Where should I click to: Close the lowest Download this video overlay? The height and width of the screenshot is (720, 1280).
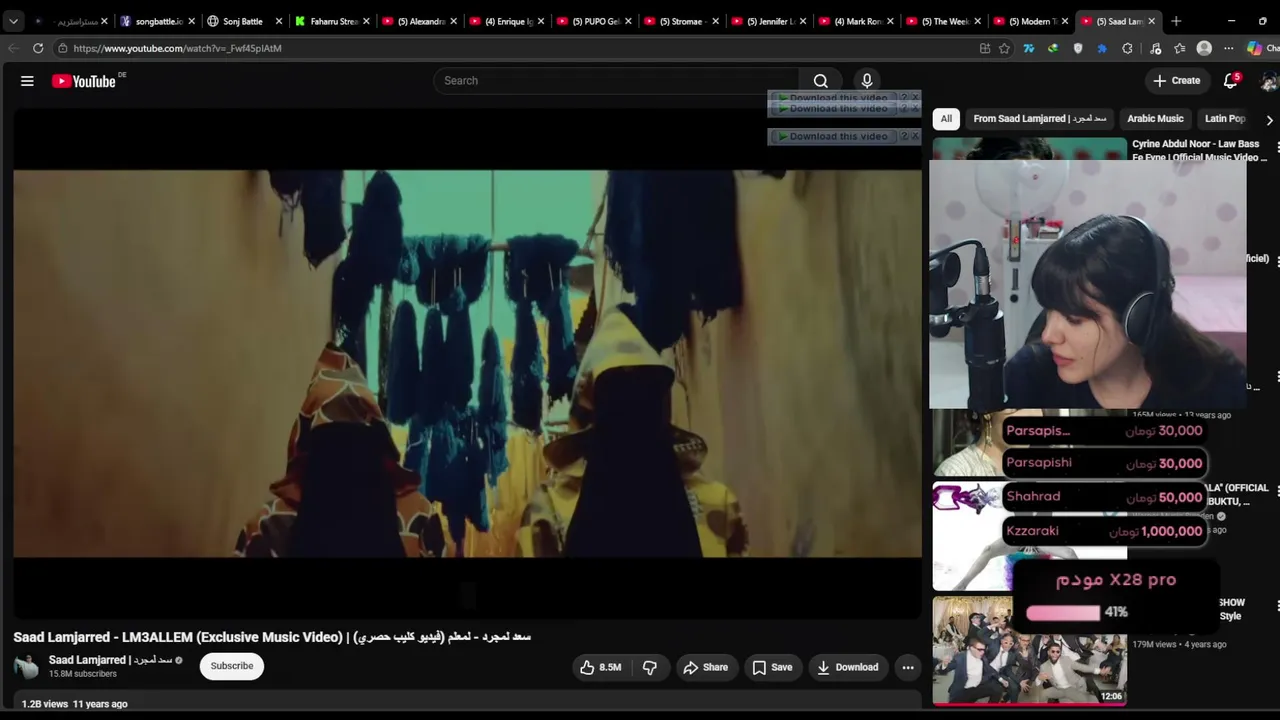click(915, 137)
